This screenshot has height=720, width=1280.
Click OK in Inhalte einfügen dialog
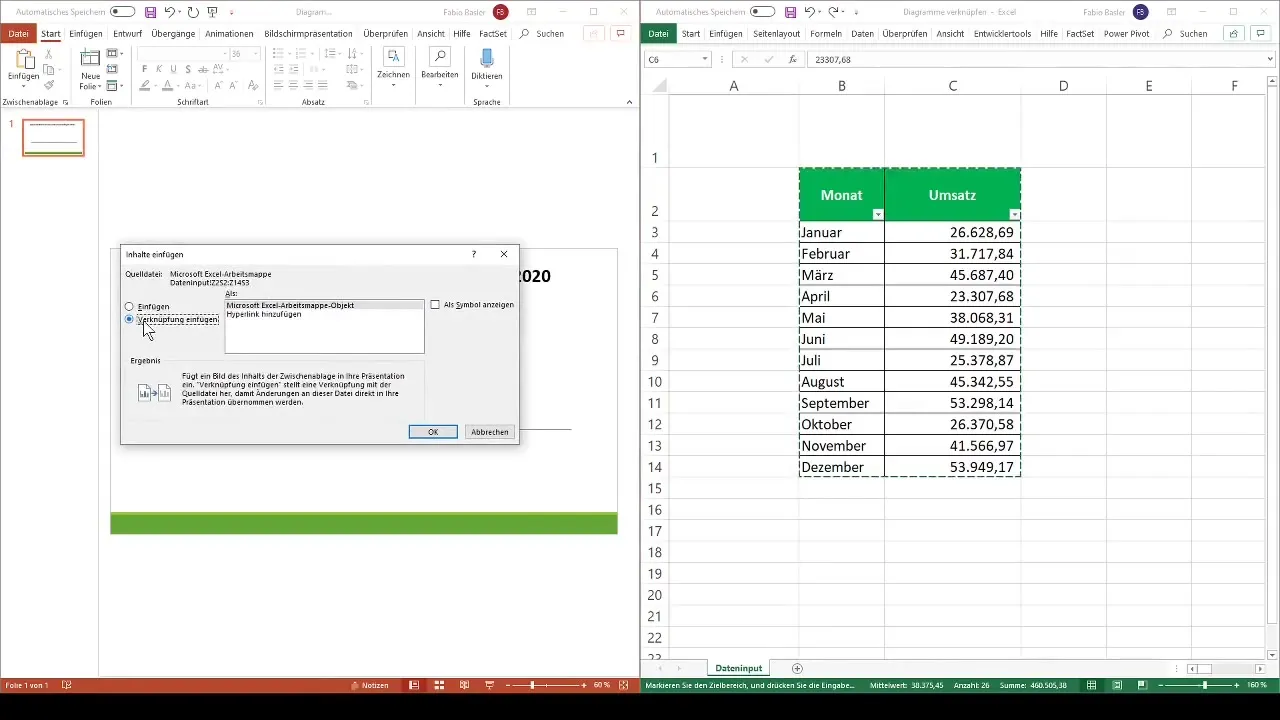tap(433, 432)
